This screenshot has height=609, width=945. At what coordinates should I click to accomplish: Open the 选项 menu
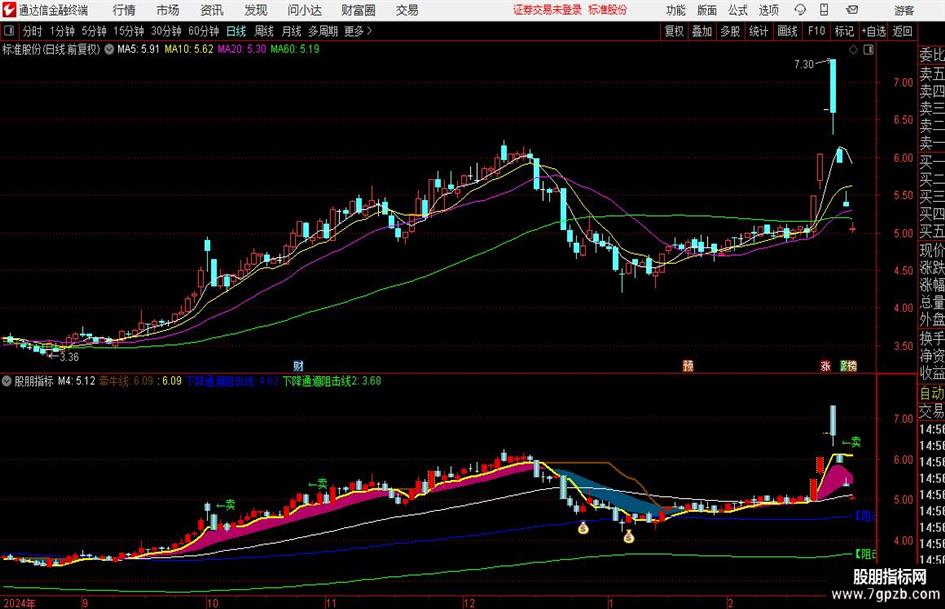tap(768, 10)
